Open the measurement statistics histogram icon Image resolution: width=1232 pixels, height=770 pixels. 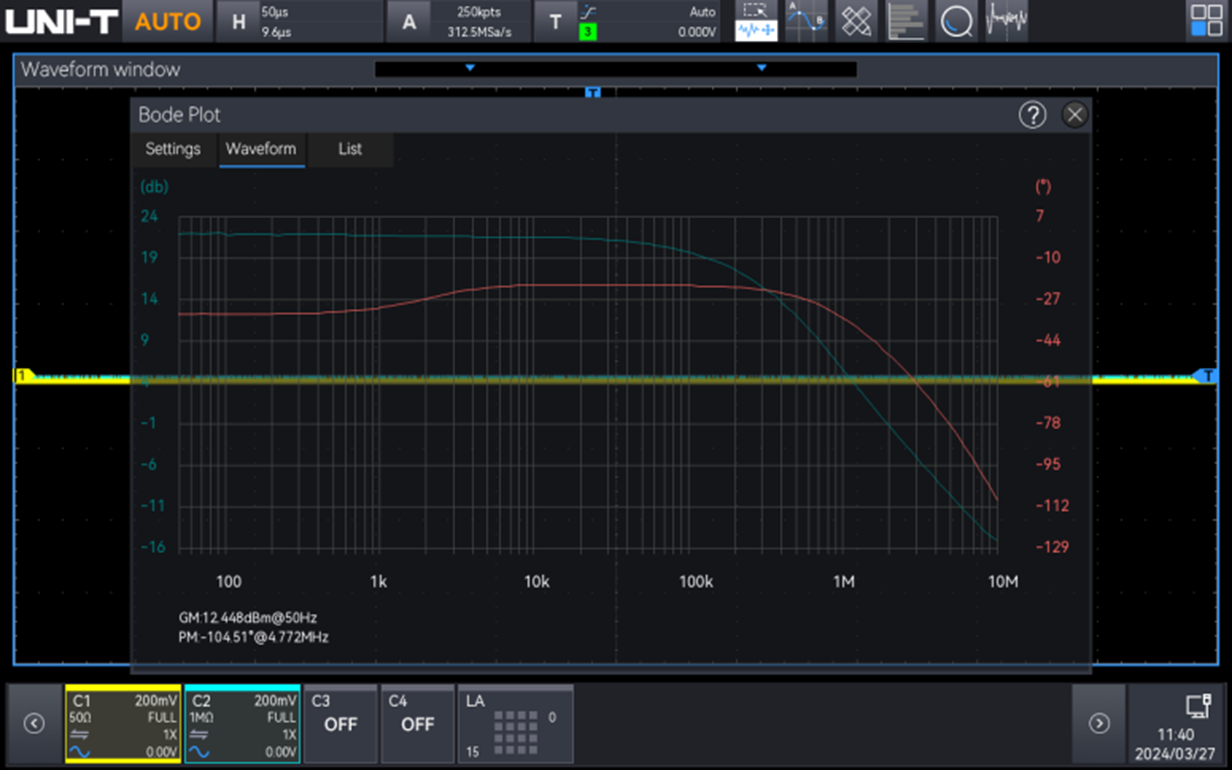pyautogui.click(x=906, y=21)
